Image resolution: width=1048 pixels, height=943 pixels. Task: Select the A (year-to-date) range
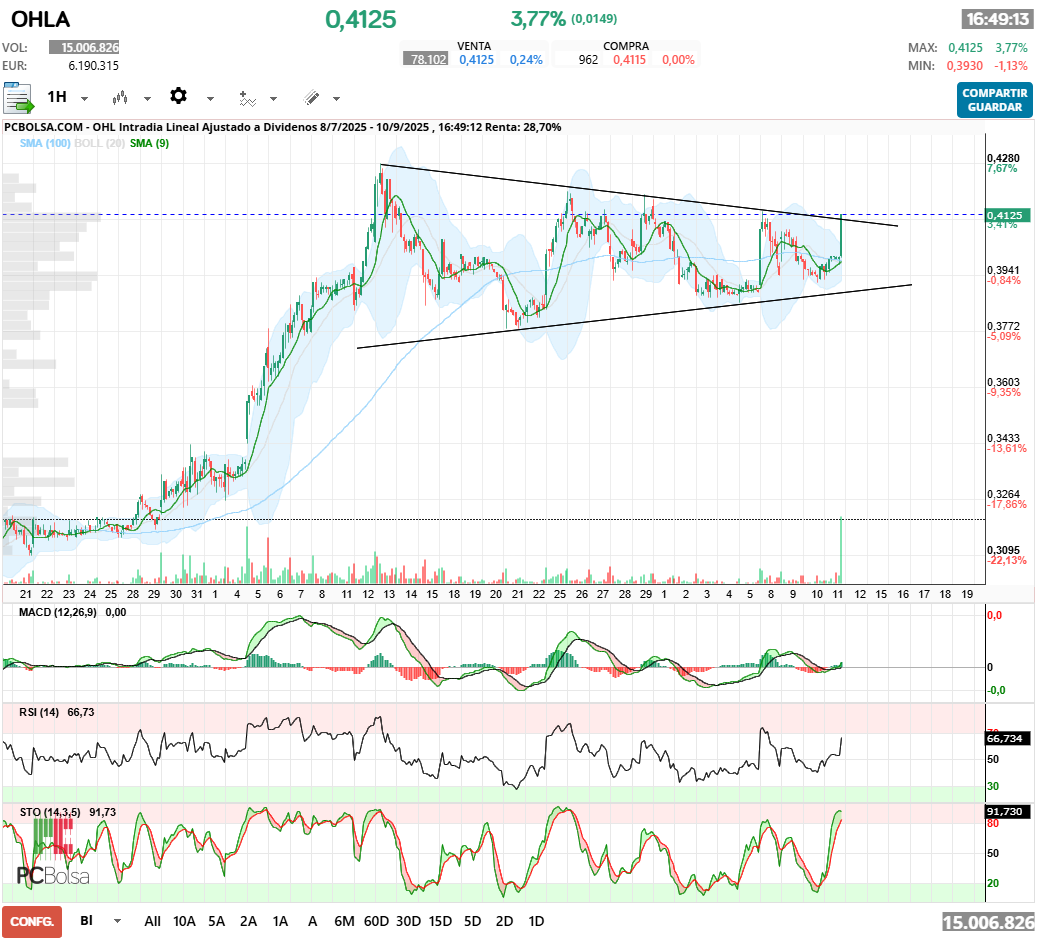point(312,921)
